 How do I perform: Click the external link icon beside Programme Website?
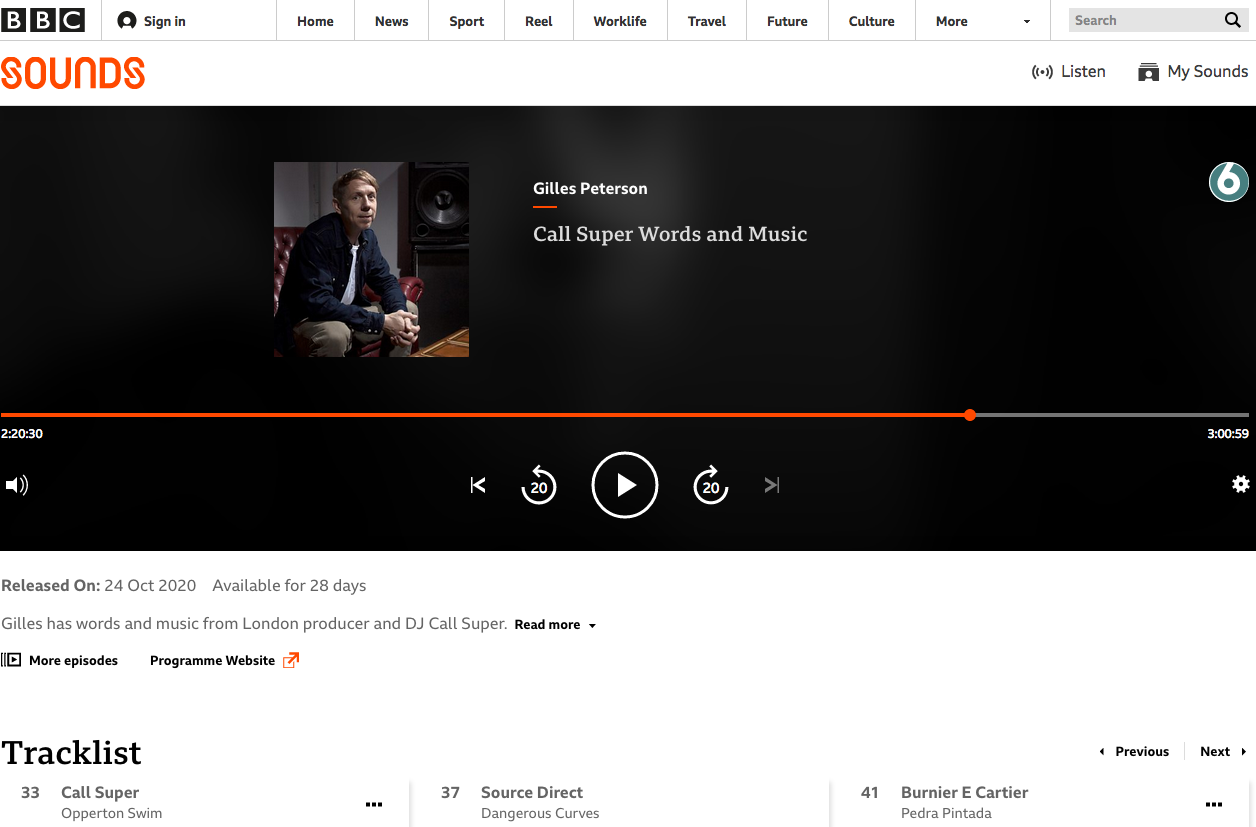(x=291, y=660)
